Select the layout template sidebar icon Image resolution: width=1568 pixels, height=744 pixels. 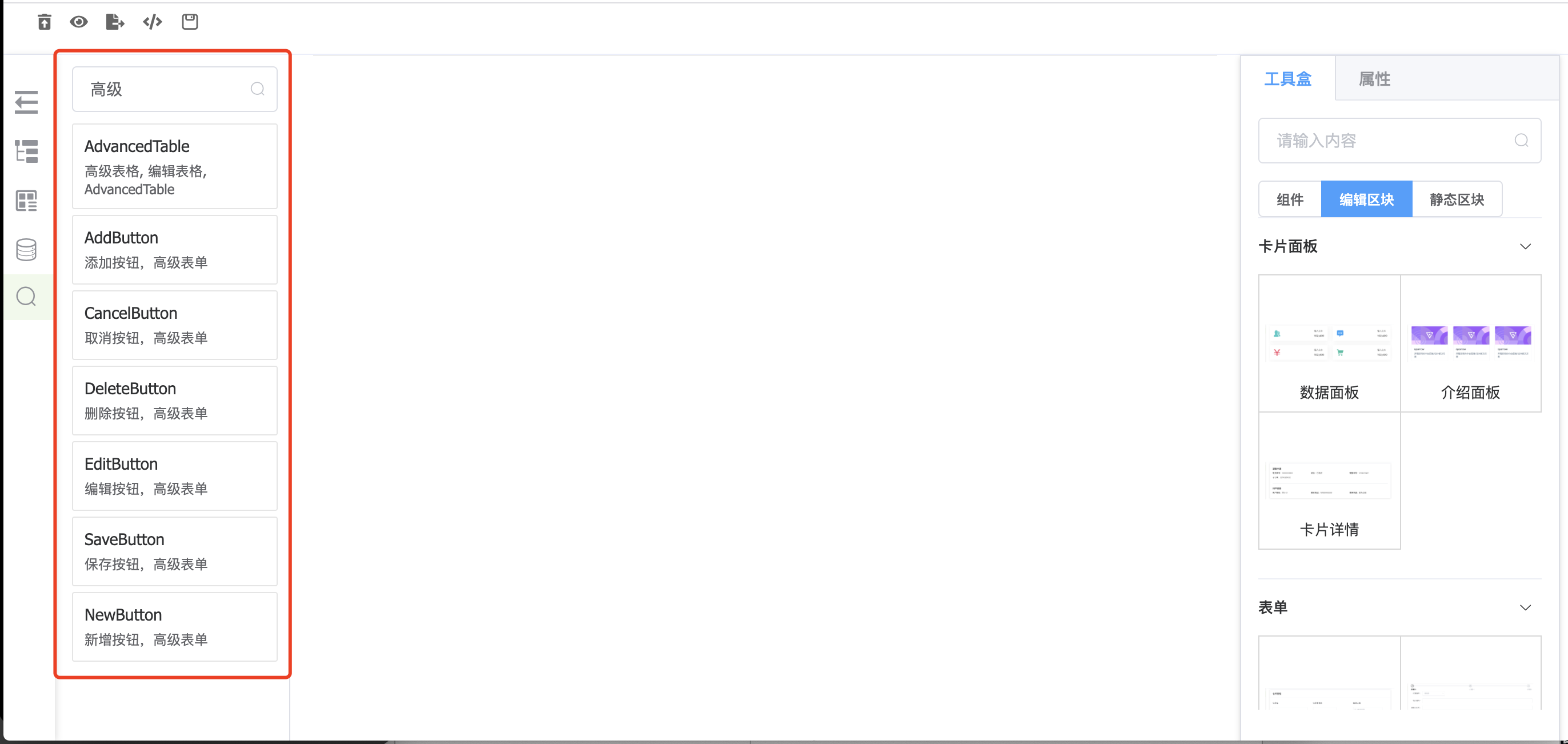pos(26,201)
